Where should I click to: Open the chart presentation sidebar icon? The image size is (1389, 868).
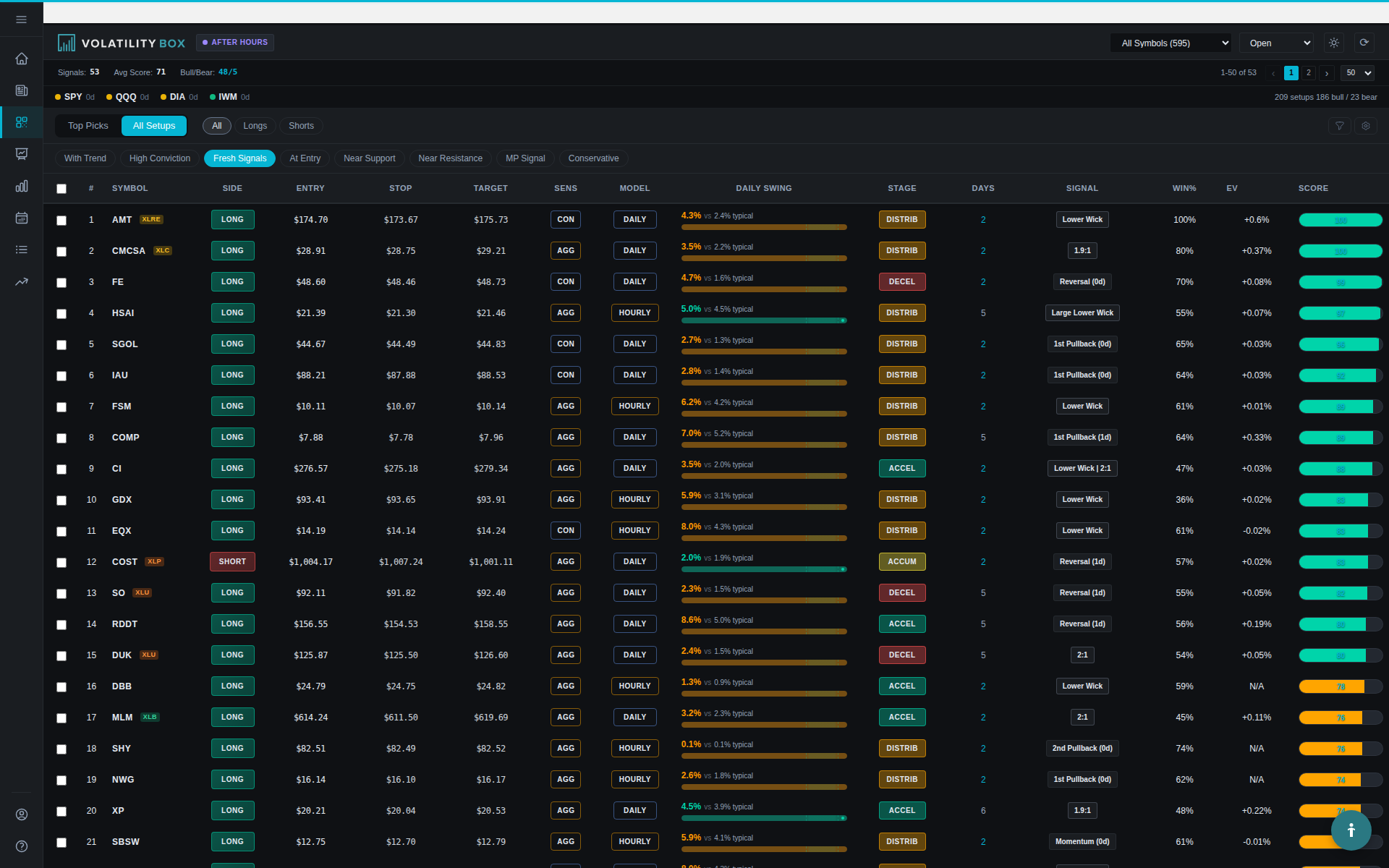(x=22, y=154)
